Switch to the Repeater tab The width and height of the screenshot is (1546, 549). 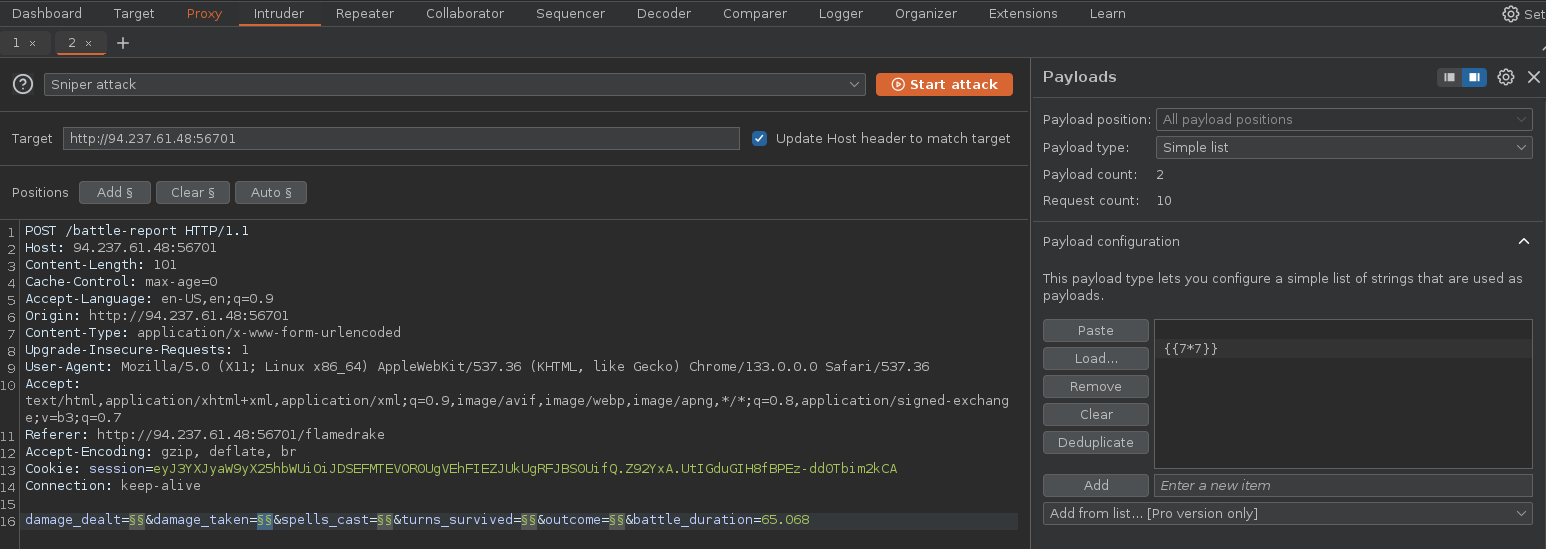click(365, 14)
